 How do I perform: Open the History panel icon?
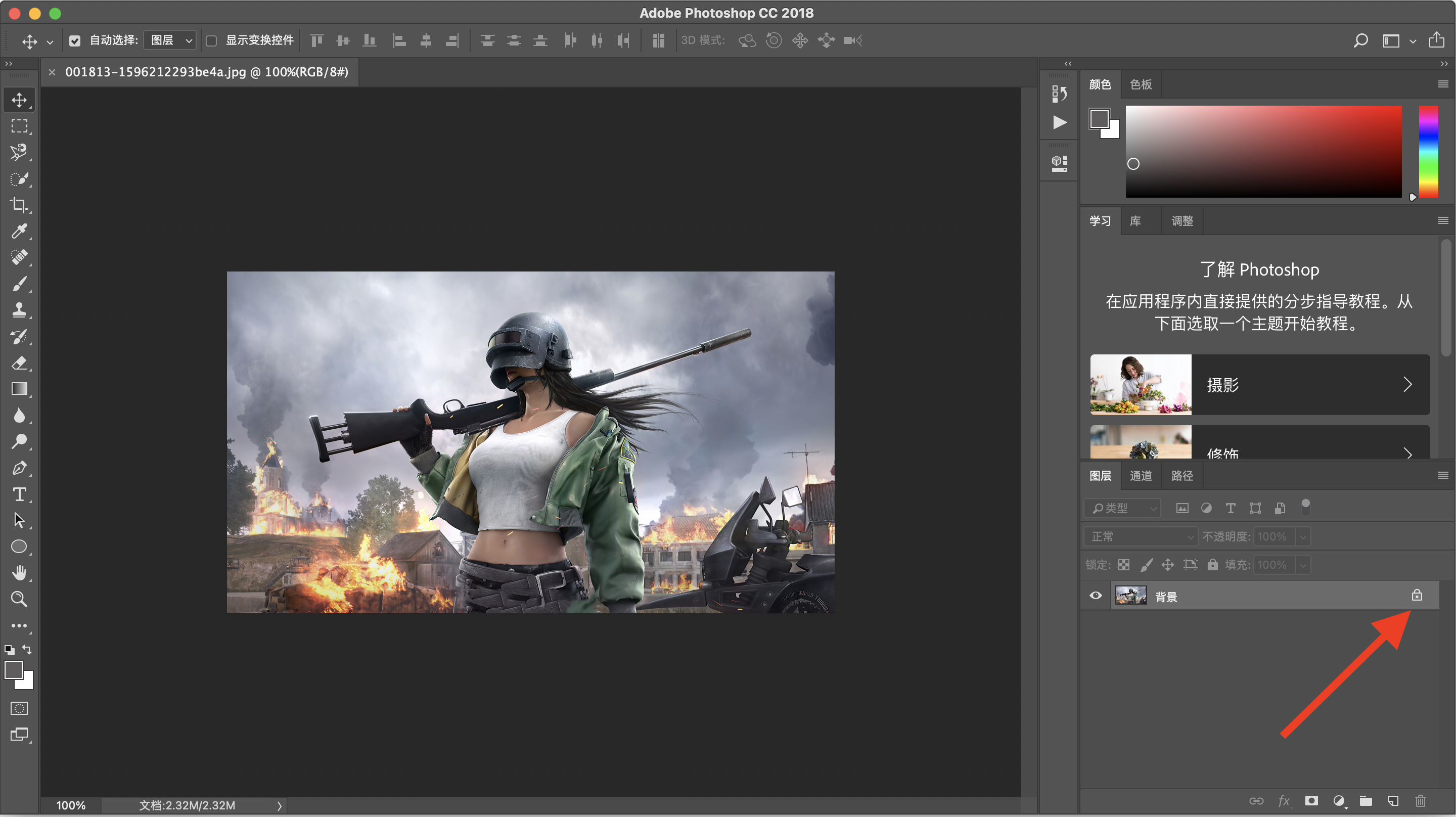click(x=1059, y=94)
